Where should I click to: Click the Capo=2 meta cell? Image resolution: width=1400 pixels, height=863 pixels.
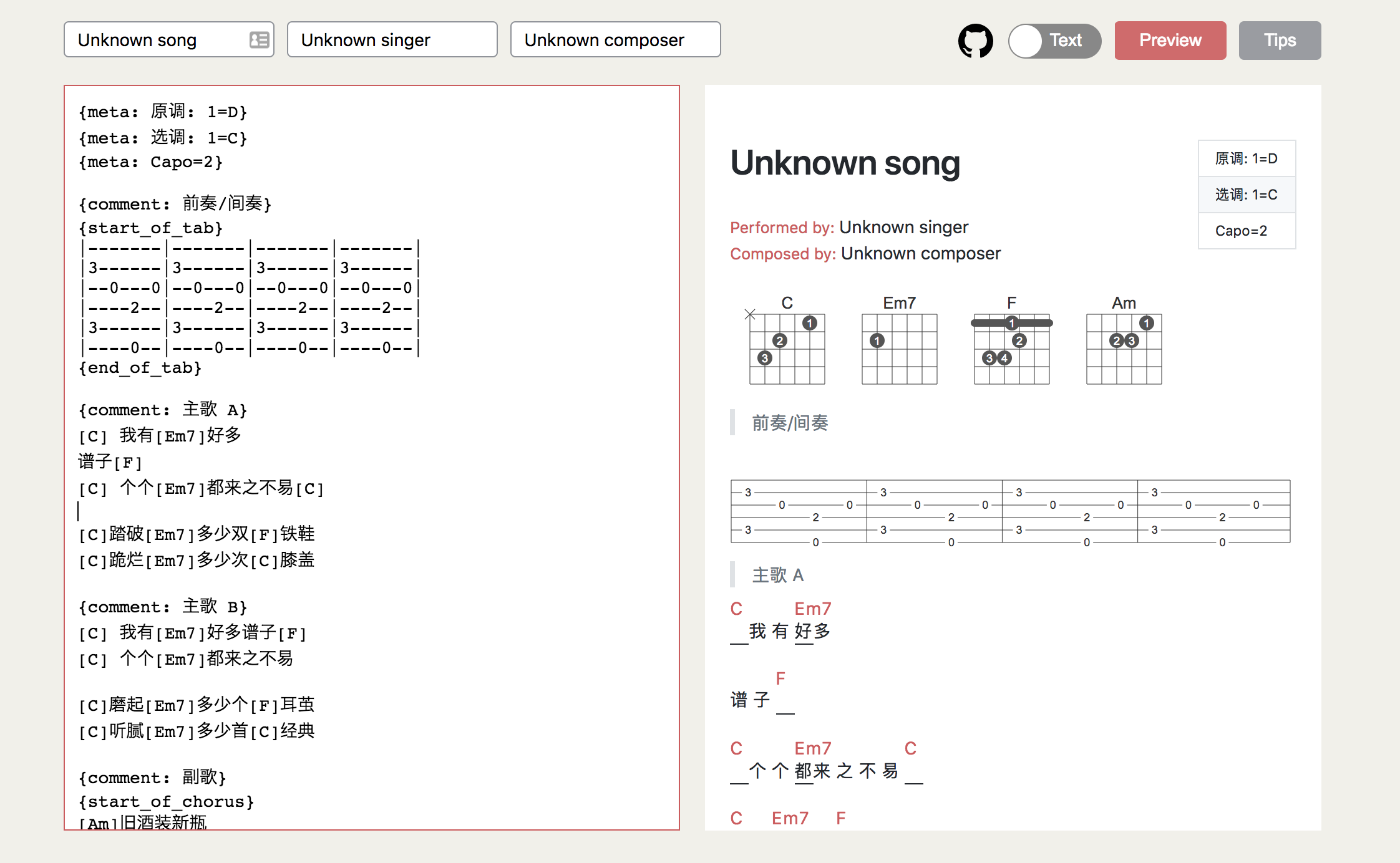click(x=1246, y=231)
